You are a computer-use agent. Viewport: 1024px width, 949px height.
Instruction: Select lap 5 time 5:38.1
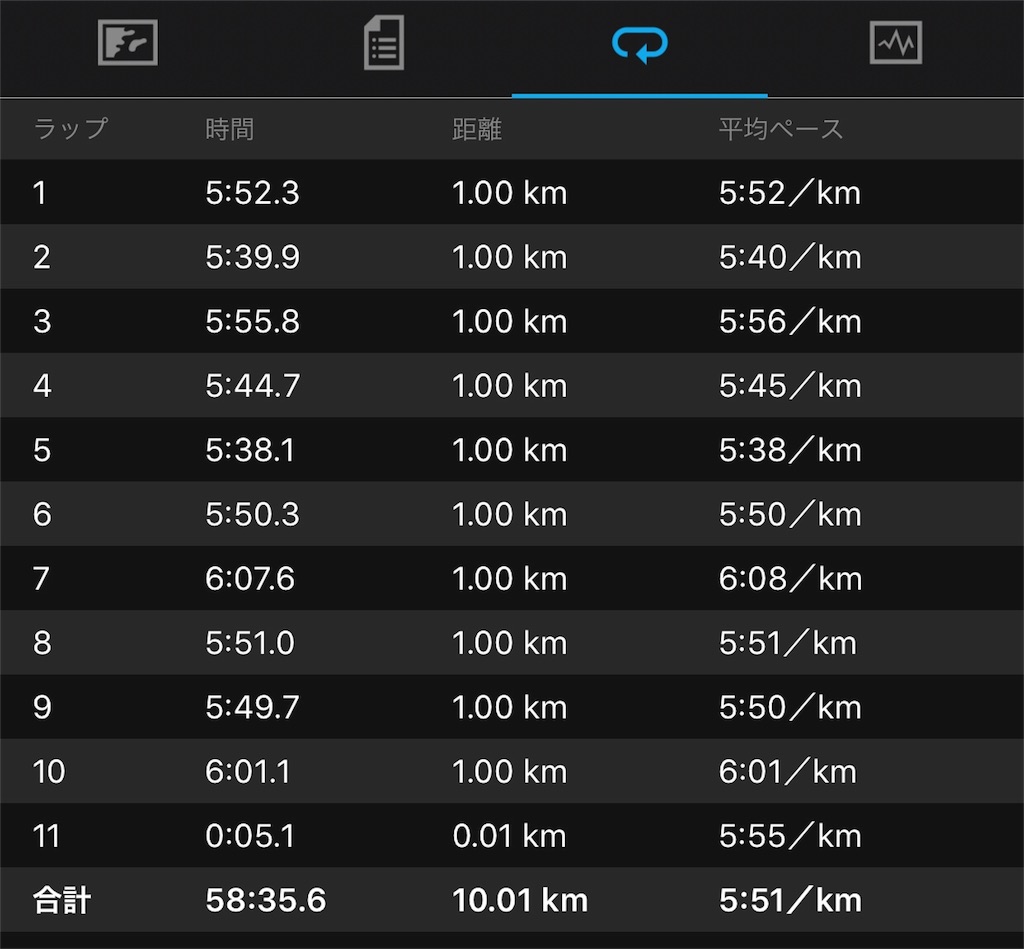250,450
